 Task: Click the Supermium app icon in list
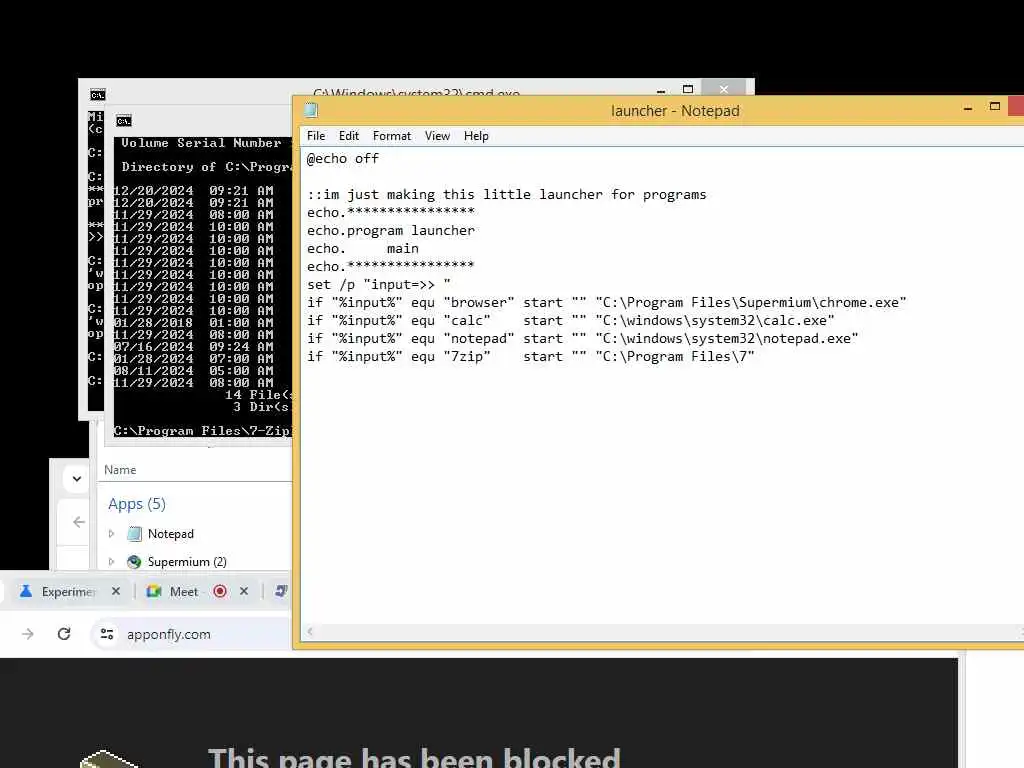[x=134, y=562]
